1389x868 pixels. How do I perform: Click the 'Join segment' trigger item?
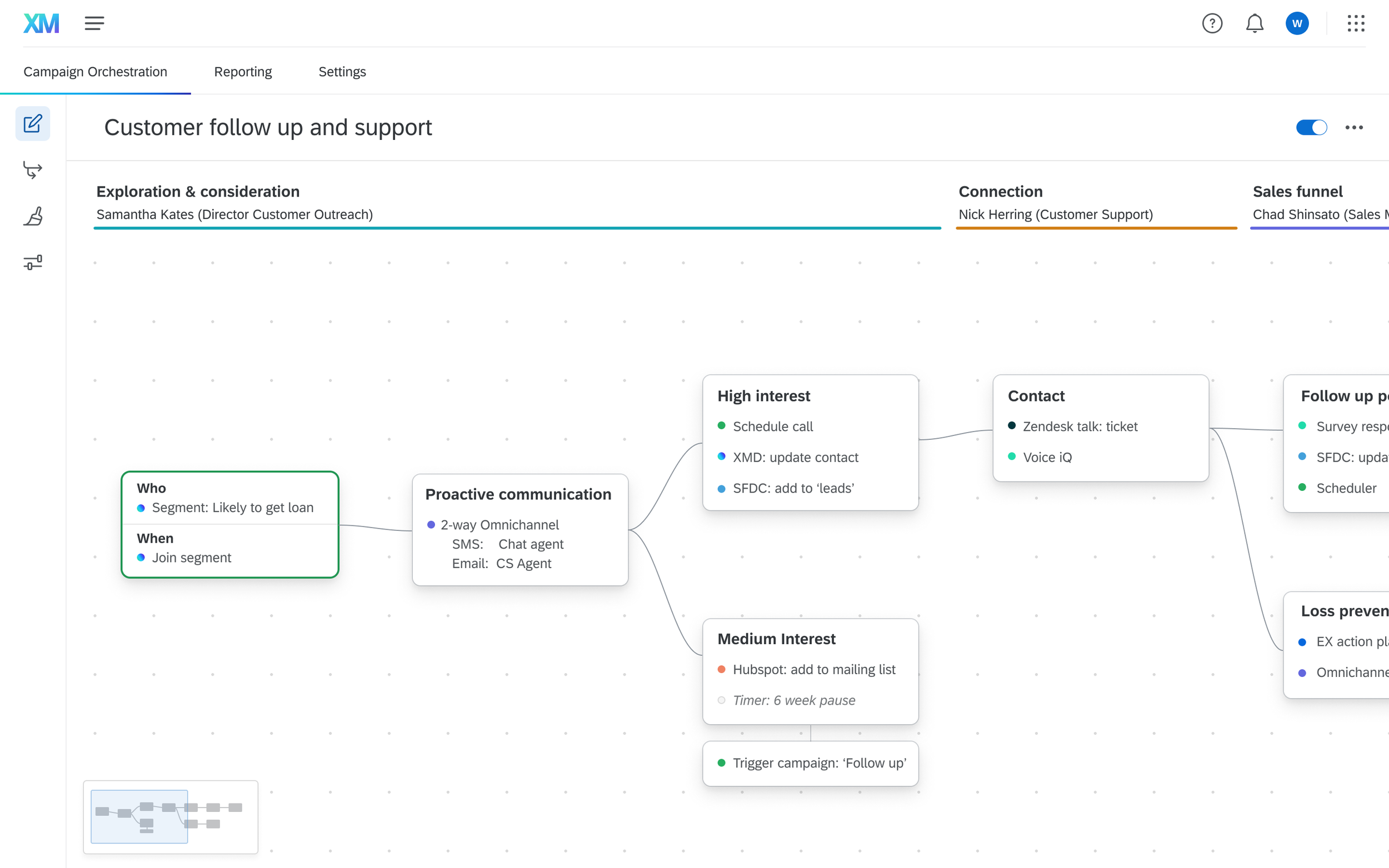pyautogui.click(x=192, y=558)
